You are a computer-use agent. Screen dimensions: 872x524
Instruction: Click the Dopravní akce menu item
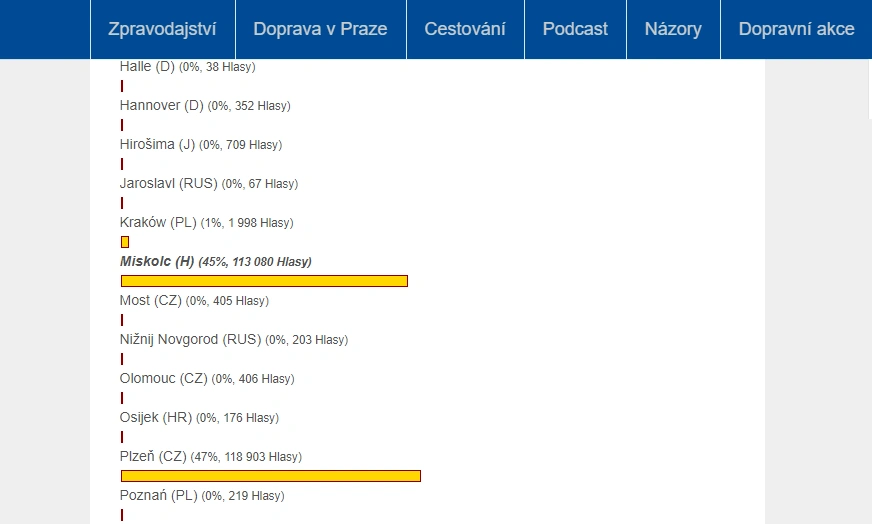point(796,29)
